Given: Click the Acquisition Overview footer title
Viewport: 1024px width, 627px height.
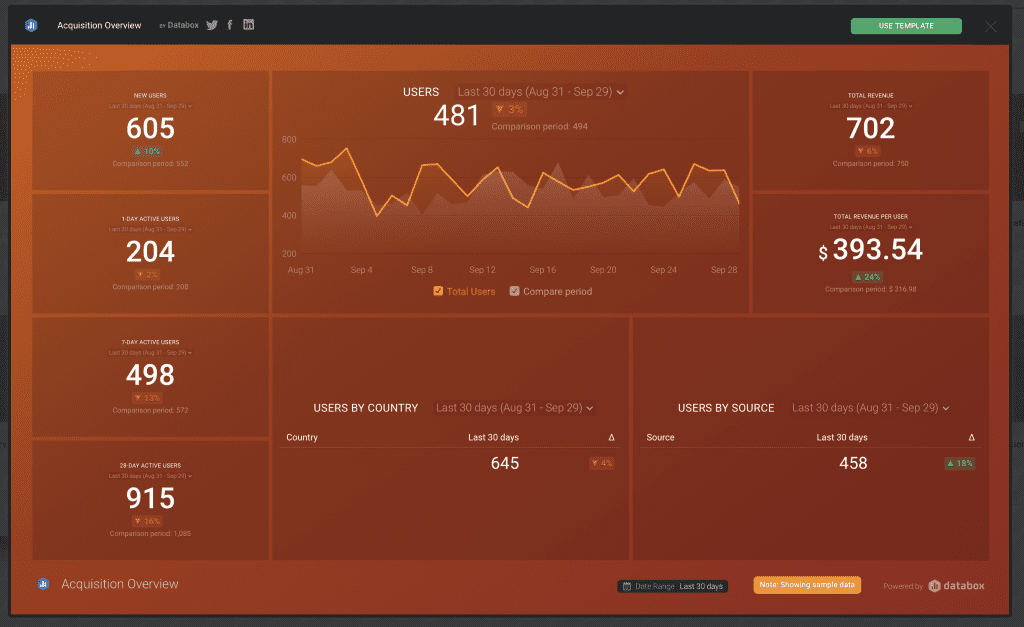Looking at the screenshot, I should 120,584.
